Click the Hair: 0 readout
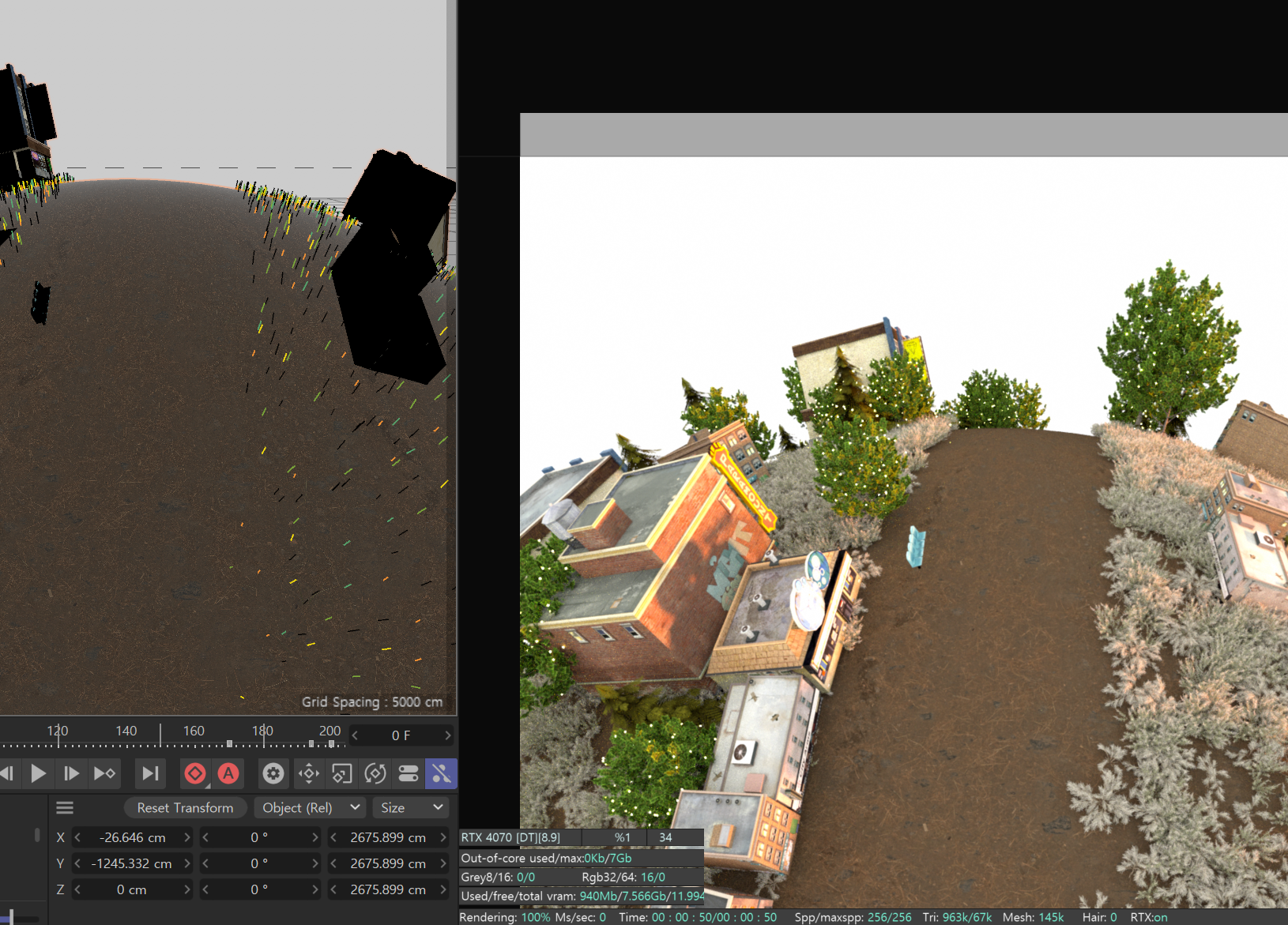Viewport: 1288px width, 925px height. coord(1099,917)
